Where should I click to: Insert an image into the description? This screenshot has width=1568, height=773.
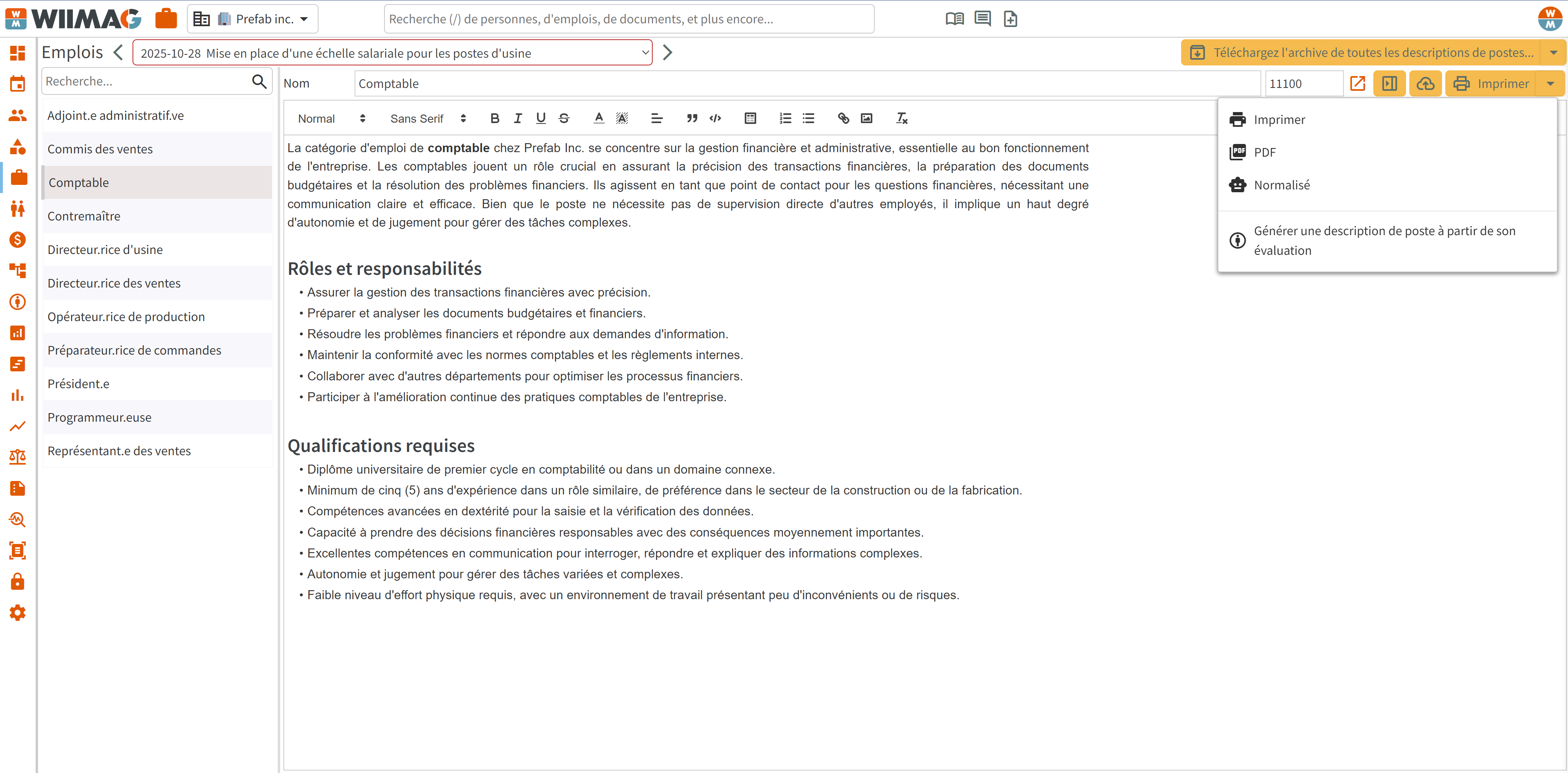pyautogui.click(x=867, y=118)
